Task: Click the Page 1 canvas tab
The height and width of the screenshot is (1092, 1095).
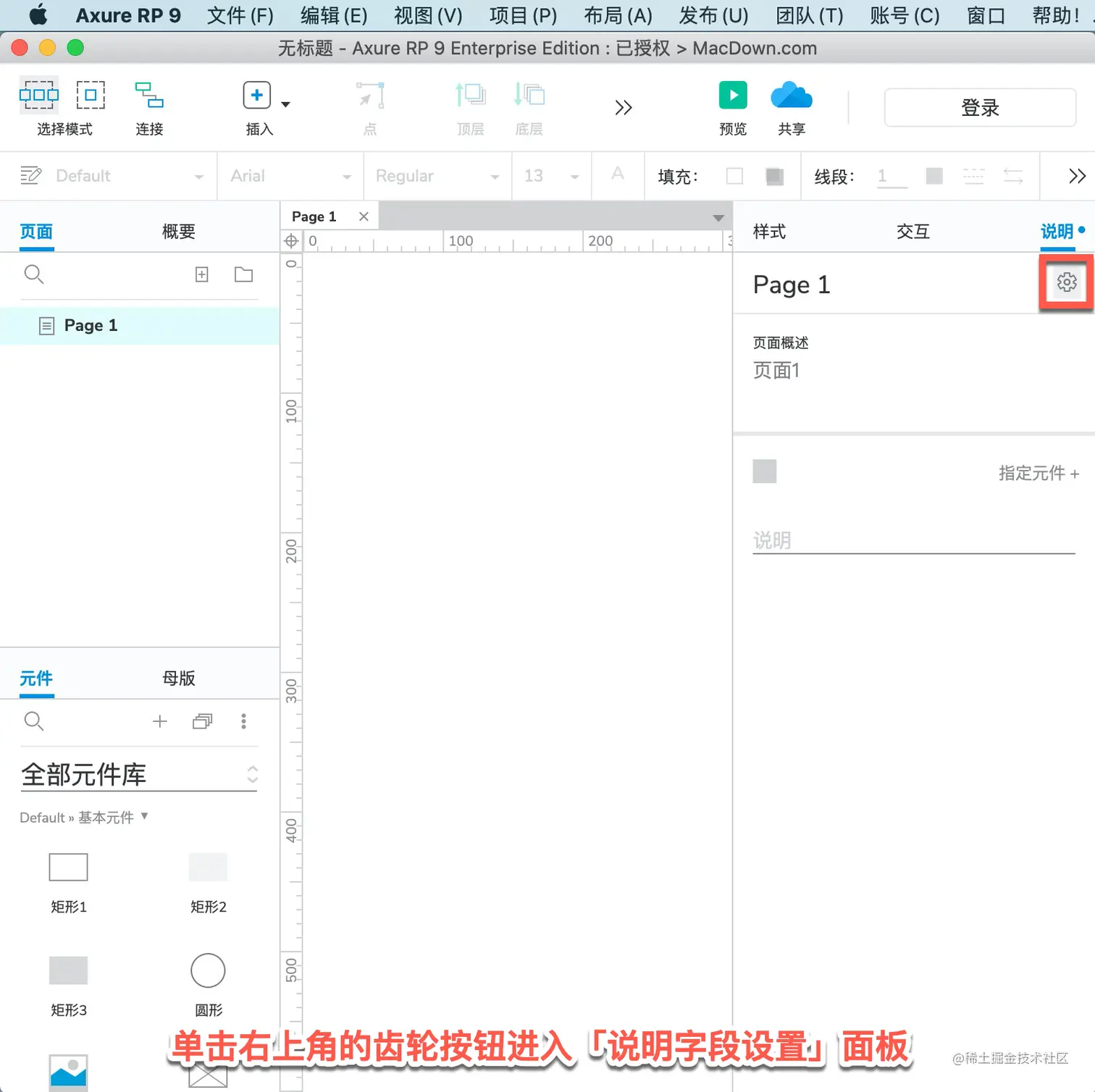Action: [314, 217]
